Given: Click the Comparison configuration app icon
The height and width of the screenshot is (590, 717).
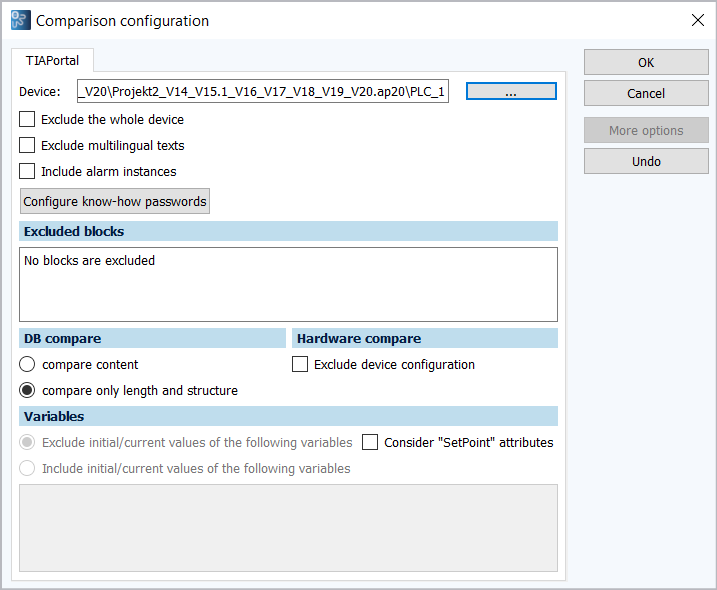Looking at the screenshot, I should pyautogui.click(x=20, y=20).
